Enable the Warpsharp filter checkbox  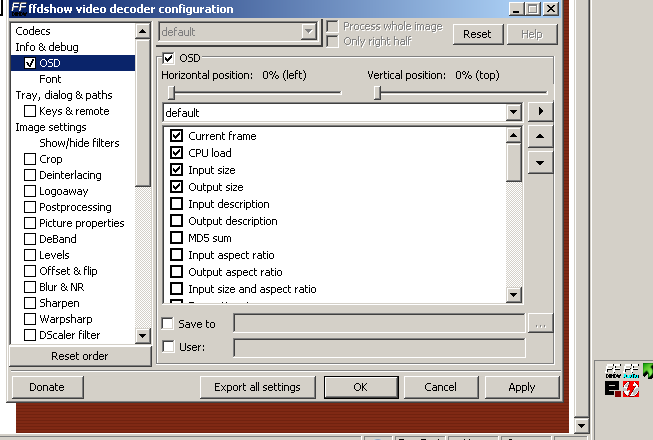[30, 319]
